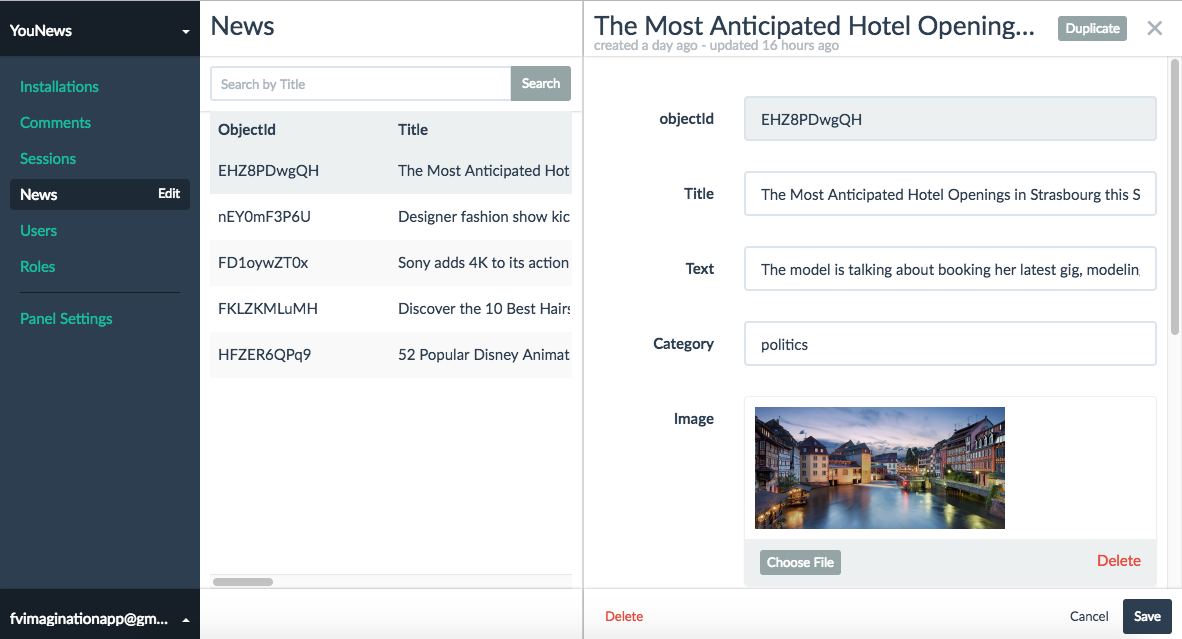Focus the Search by Title field
This screenshot has height=639, width=1182.
[x=361, y=84]
